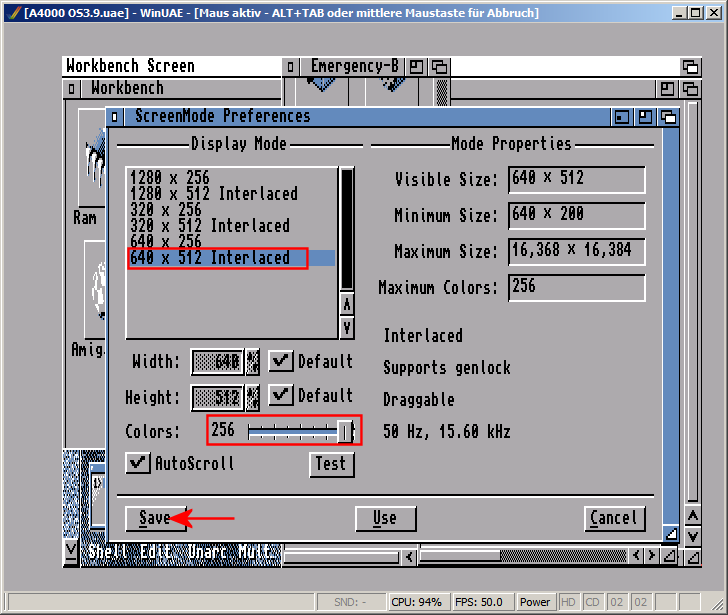Click the Power indicator in WinUAE status bar

tap(535, 602)
